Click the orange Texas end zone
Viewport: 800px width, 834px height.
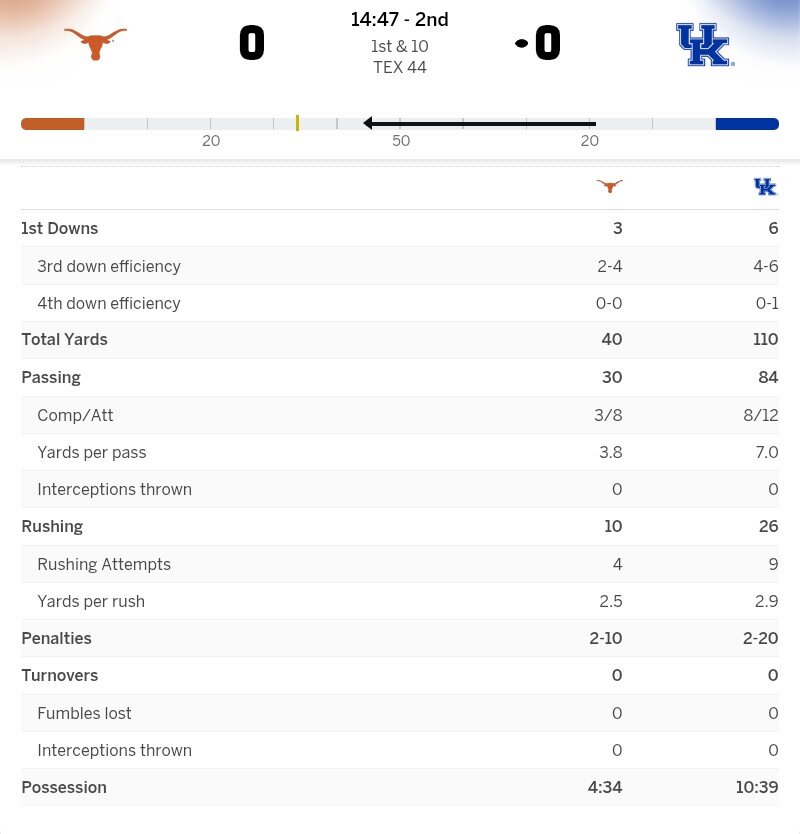click(x=52, y=124)
